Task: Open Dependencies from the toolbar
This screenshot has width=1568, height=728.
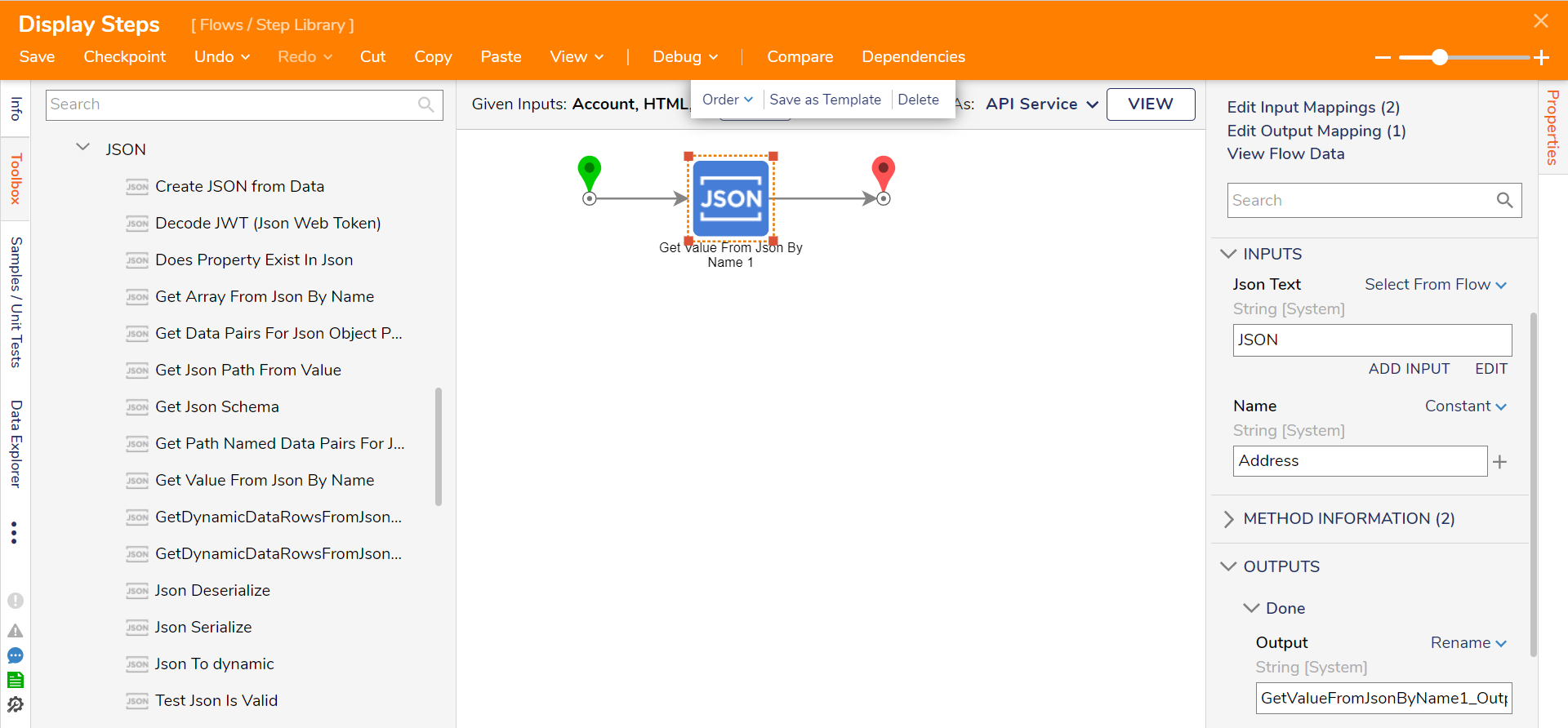Action: 913,57
